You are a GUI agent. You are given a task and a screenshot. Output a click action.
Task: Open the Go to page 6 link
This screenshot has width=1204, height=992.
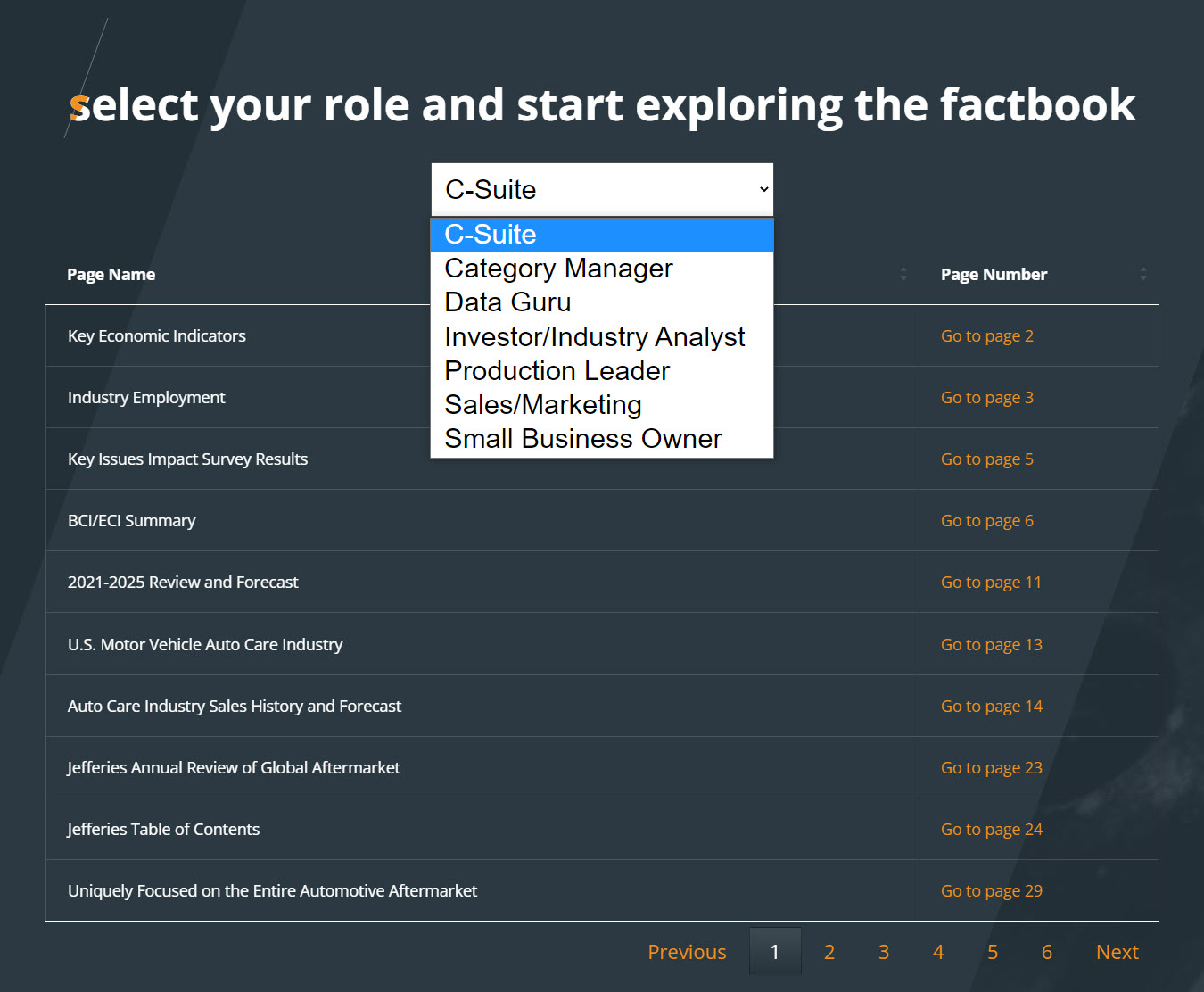[987, 521]
